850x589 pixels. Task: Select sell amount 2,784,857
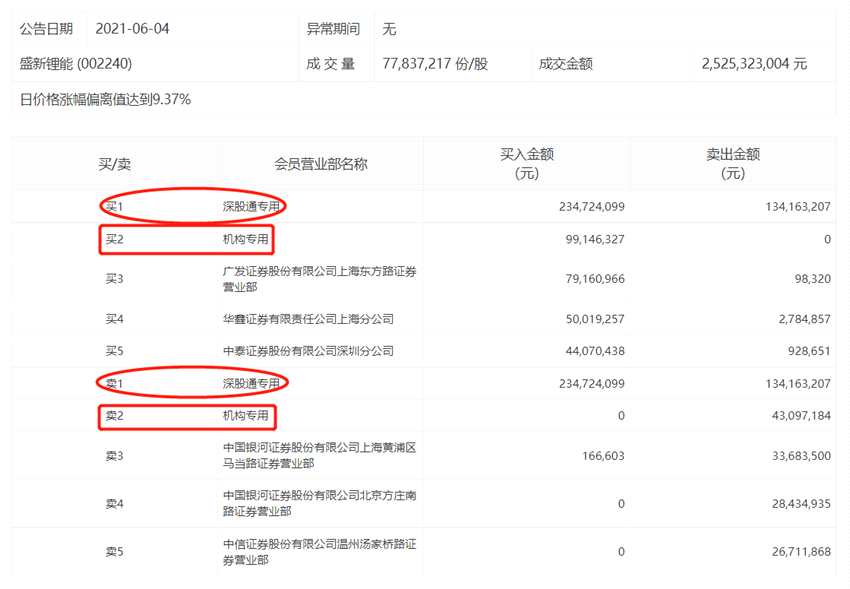click(x=804, y=319)
